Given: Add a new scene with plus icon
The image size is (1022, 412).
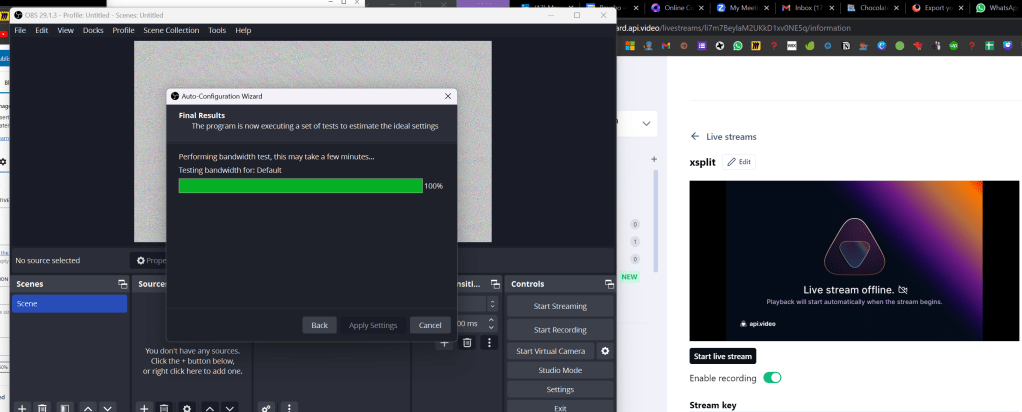Looking at the screenshot, I should [x=22, y=407].
